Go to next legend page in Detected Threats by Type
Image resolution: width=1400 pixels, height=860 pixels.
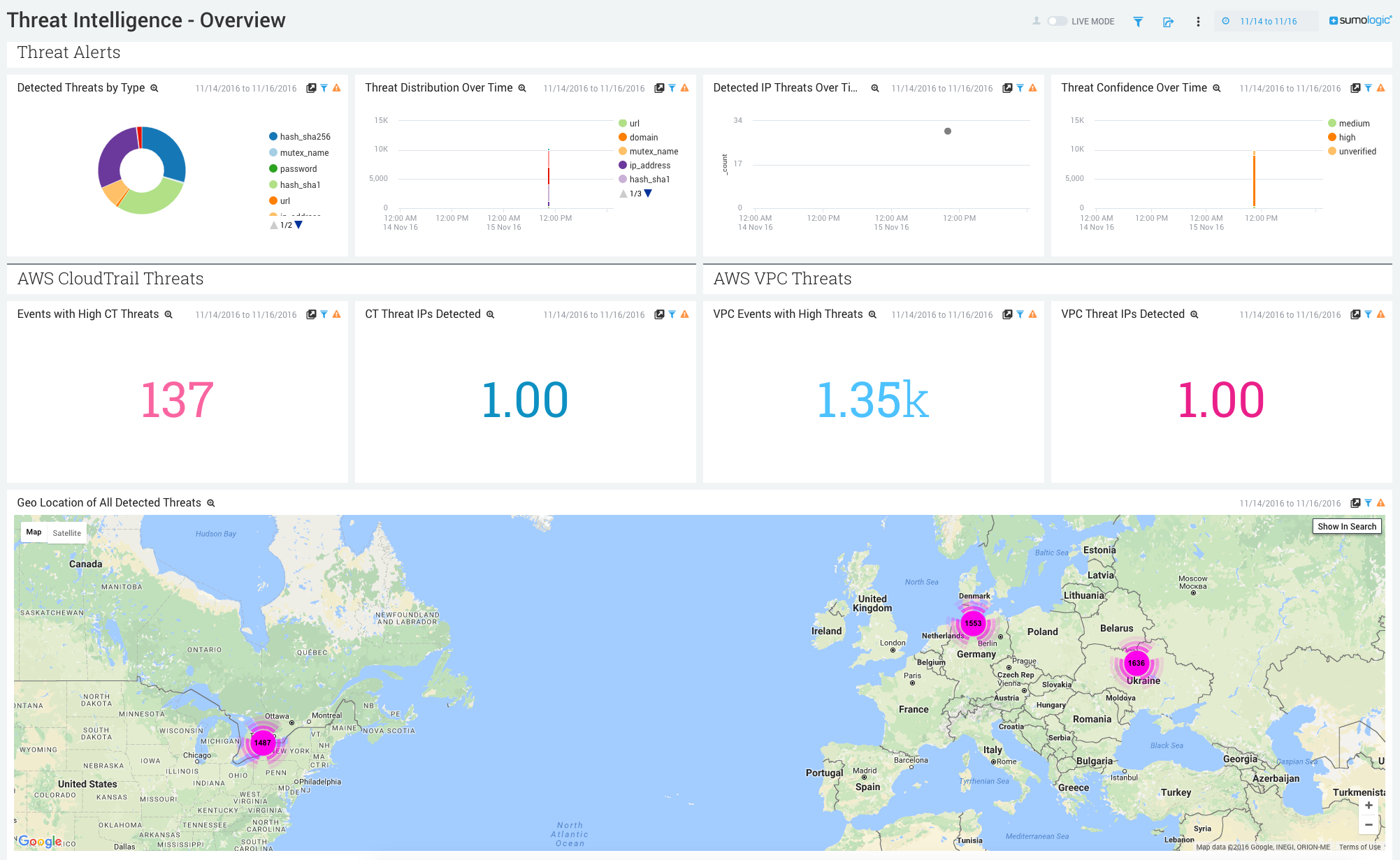click(x=299, y=225)
